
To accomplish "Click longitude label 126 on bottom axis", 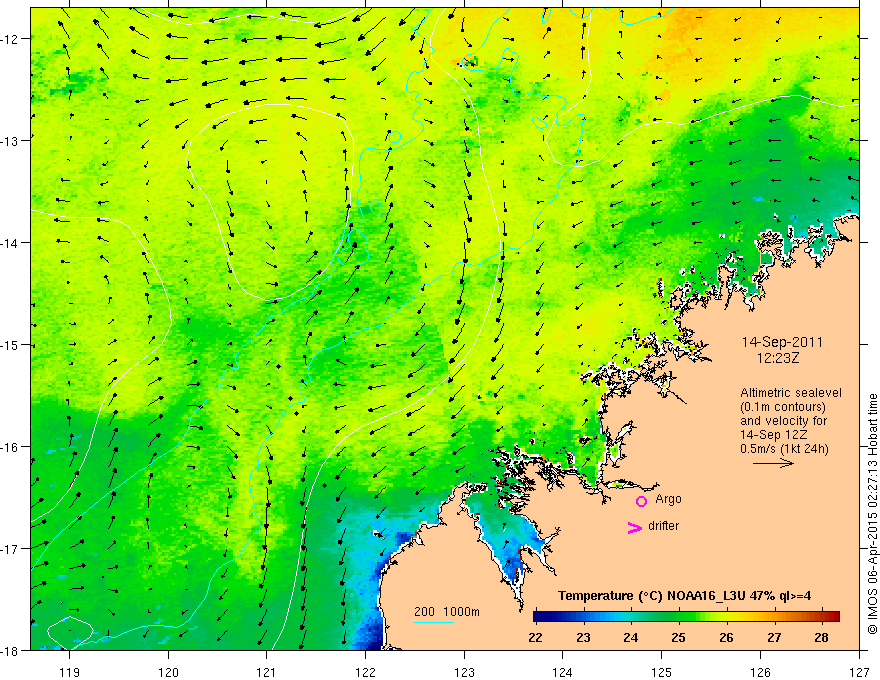I will [760, 672].
